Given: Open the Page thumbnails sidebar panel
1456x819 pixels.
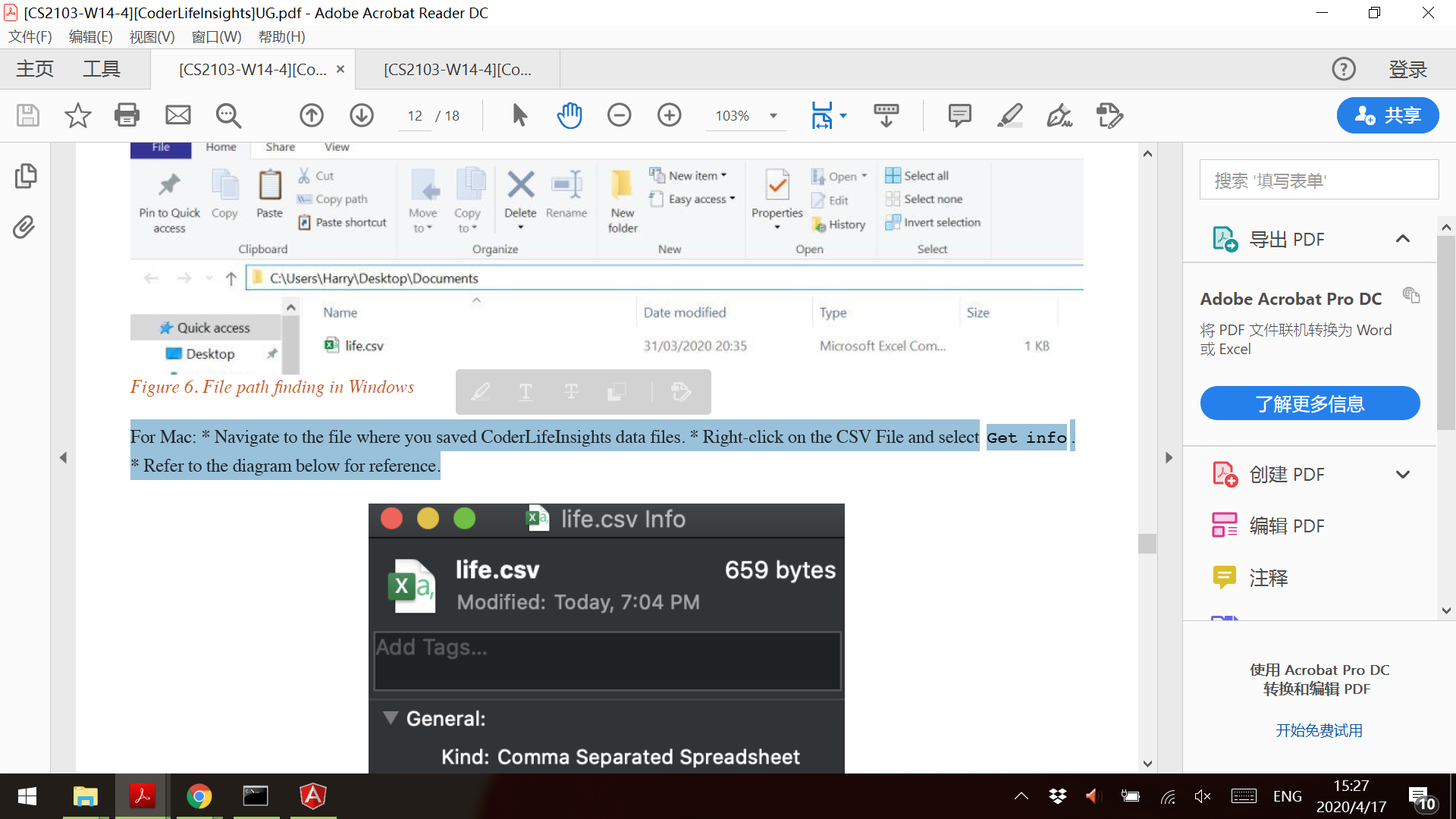Looking at the screenshot, I should point(24,176).
